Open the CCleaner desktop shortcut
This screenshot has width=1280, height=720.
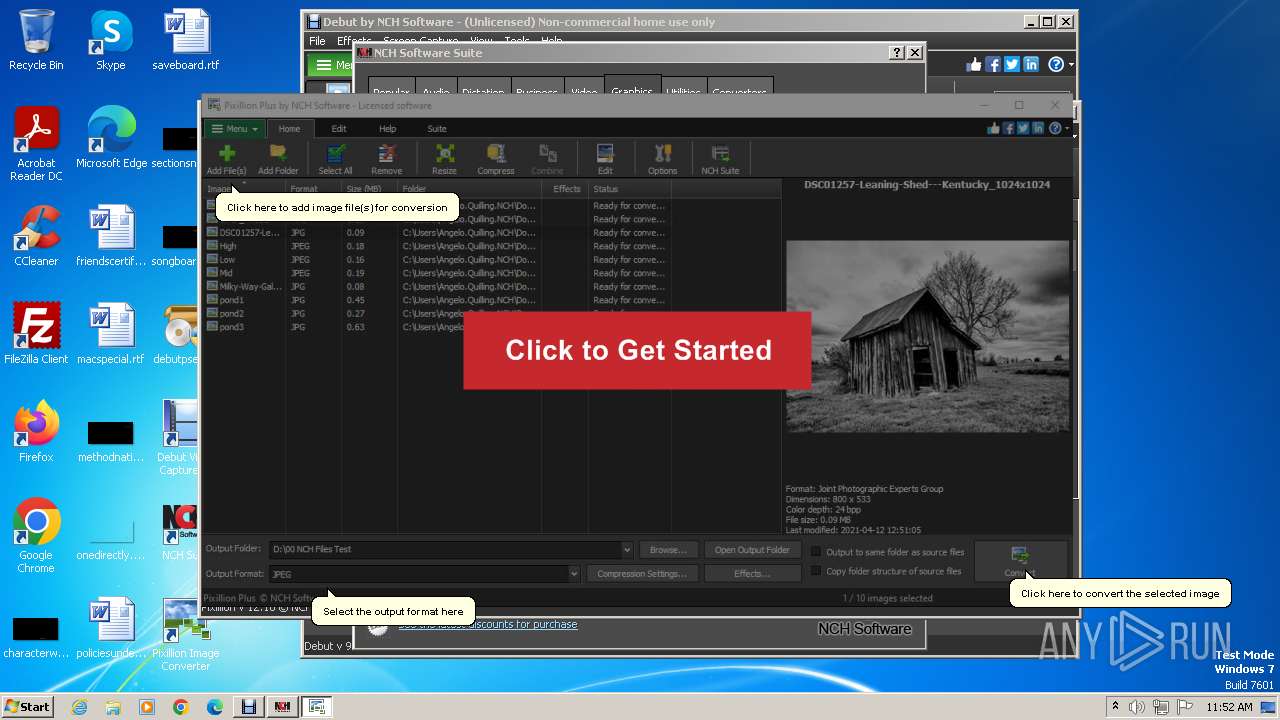pyautogui.click(x=36, y=236)
